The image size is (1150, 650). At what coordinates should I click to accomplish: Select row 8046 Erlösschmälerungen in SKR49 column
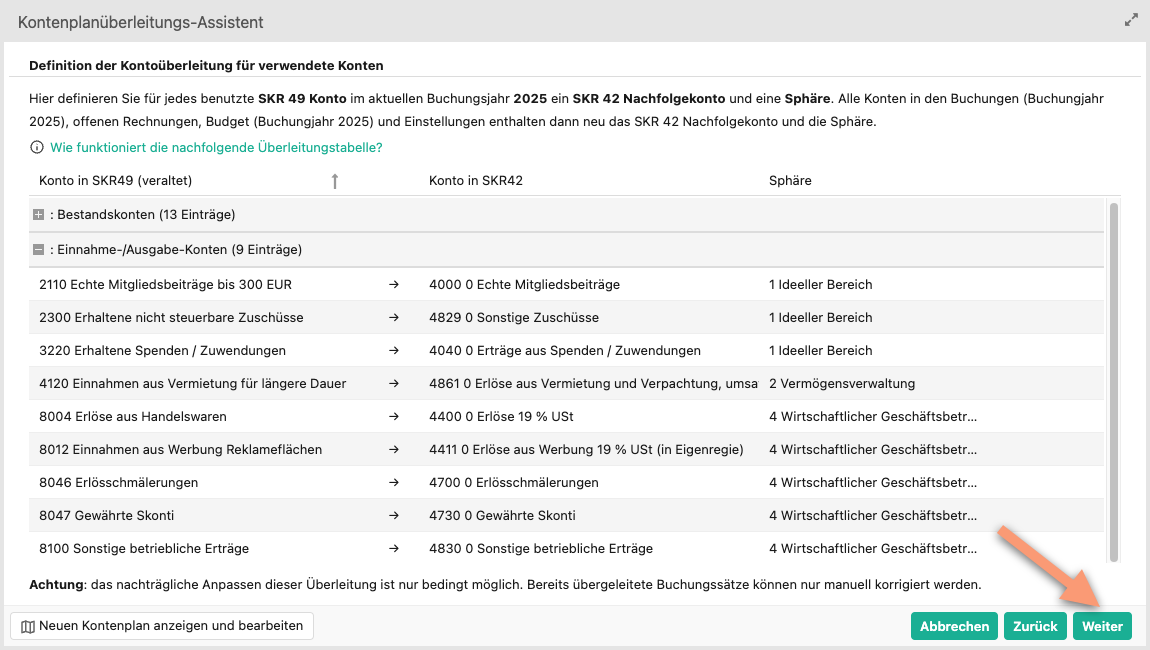pos(118,483)
